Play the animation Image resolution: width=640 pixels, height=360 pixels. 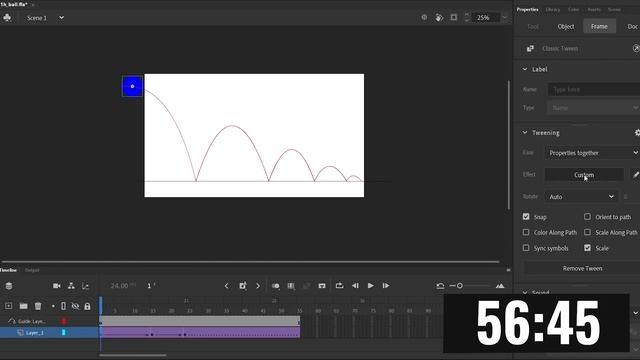tap(371, 286)
